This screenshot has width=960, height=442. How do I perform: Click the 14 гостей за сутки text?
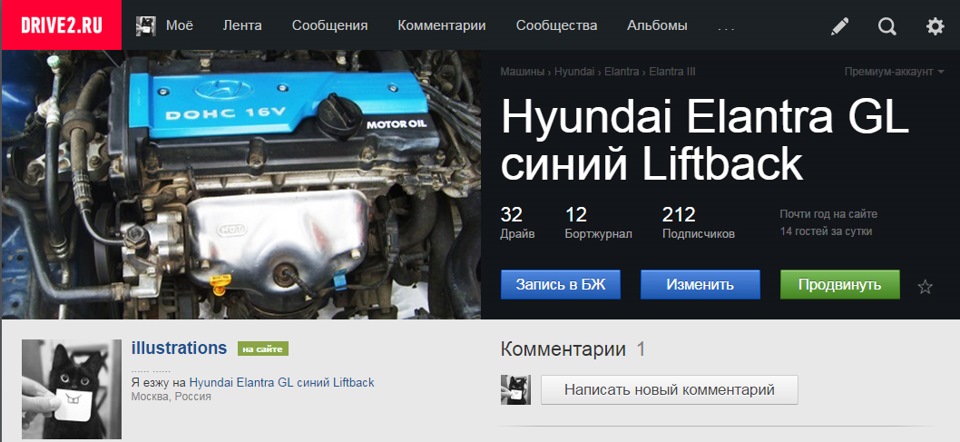[826, 232]
